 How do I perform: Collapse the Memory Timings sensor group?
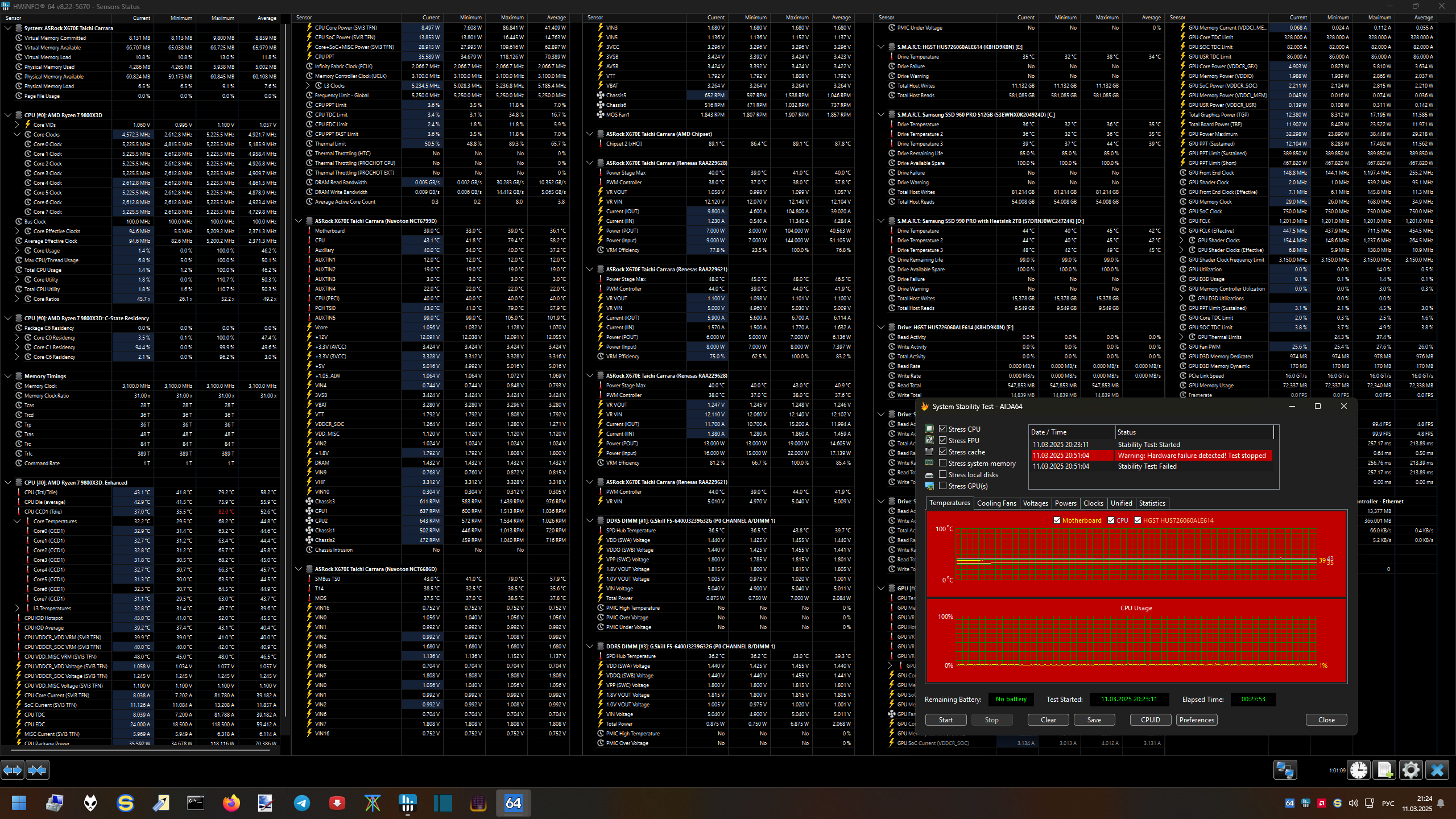8,376
